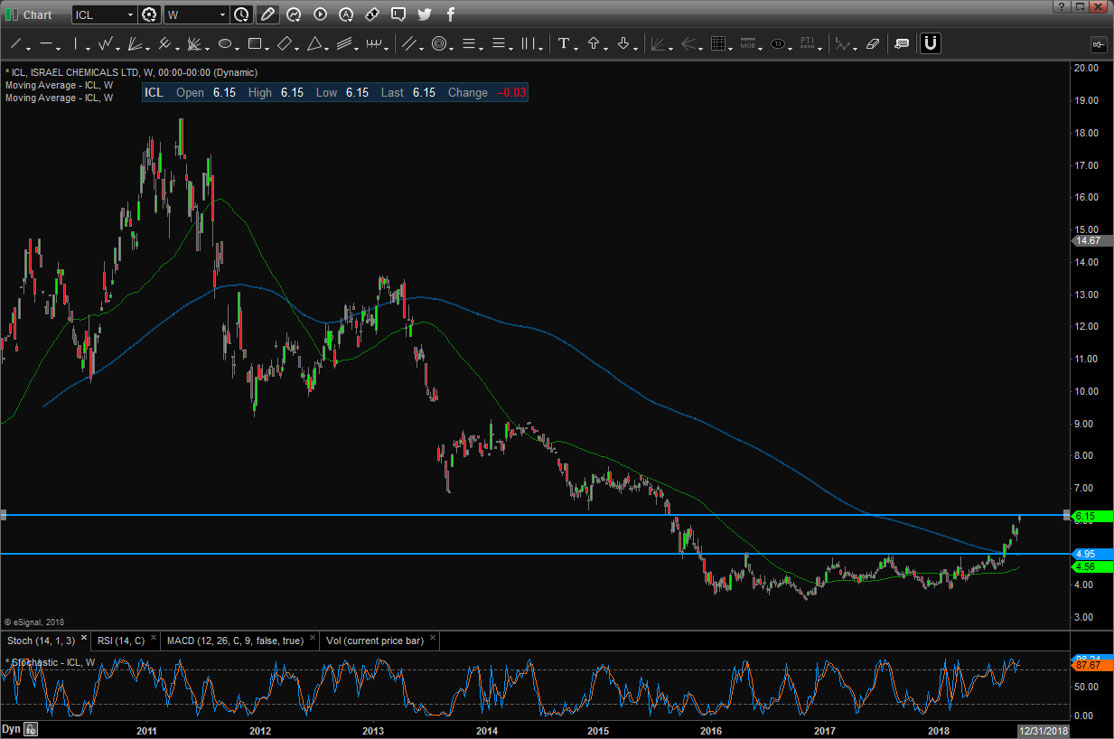Open the W interval dropdown
The image size is (1114, 739).
point(222,14)
